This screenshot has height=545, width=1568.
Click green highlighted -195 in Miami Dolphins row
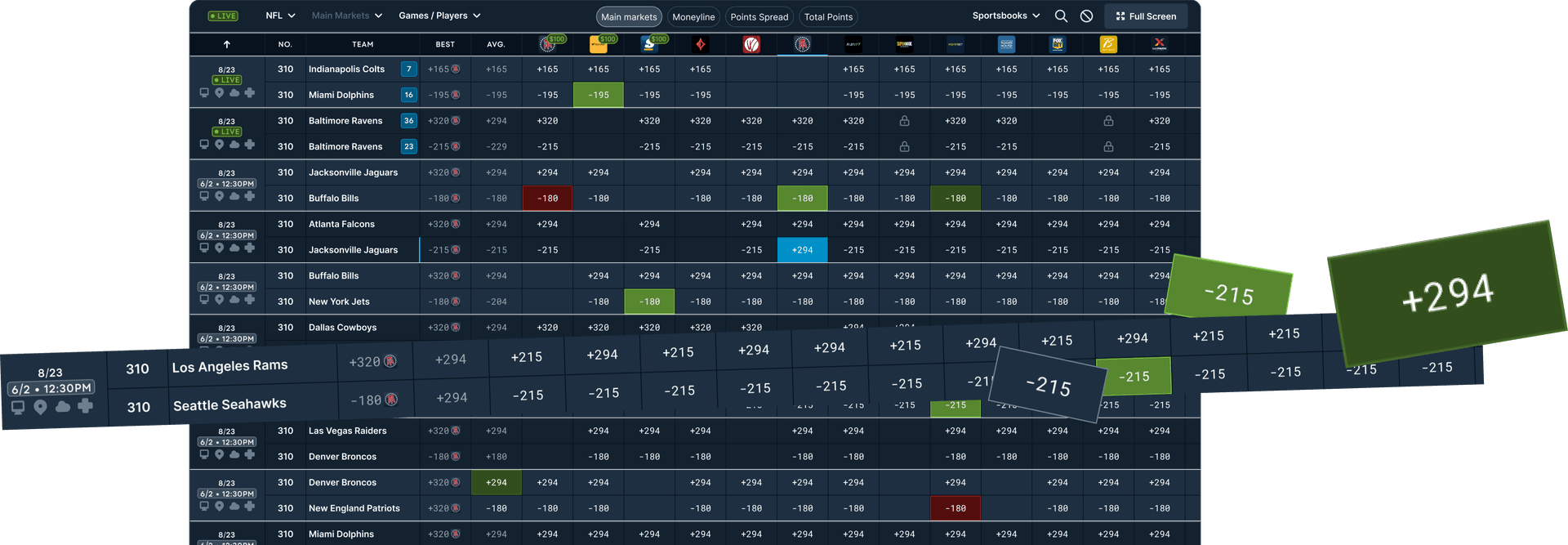click(599, 95)
